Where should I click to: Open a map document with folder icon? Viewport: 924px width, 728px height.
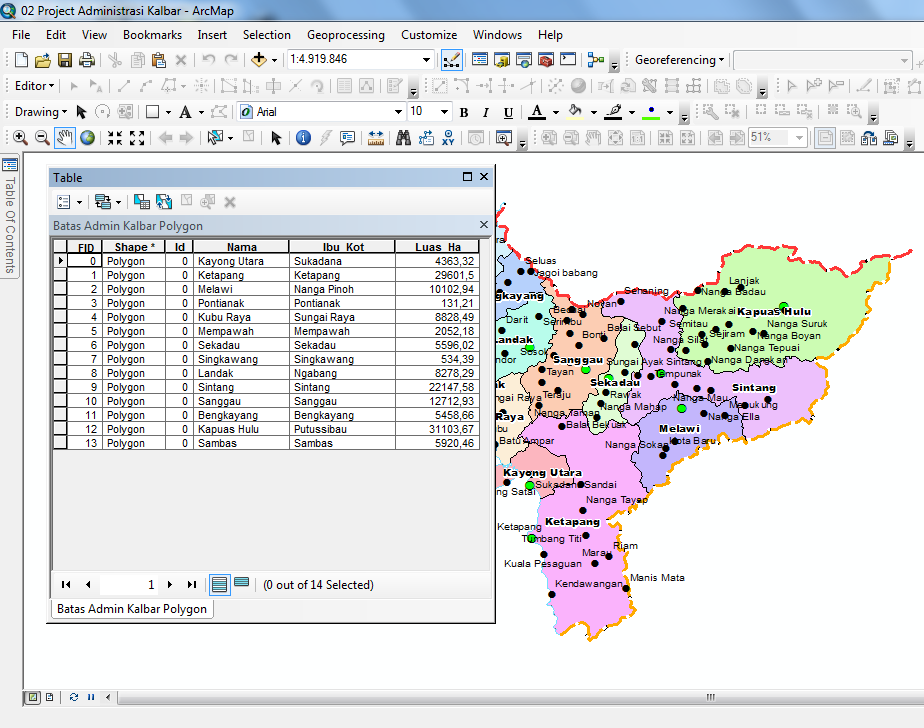coord(42,60)
